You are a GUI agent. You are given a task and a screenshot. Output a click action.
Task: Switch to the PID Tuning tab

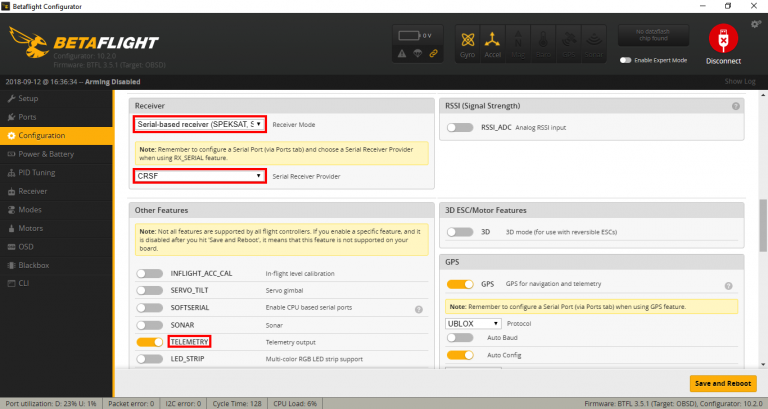click(40, 172)
